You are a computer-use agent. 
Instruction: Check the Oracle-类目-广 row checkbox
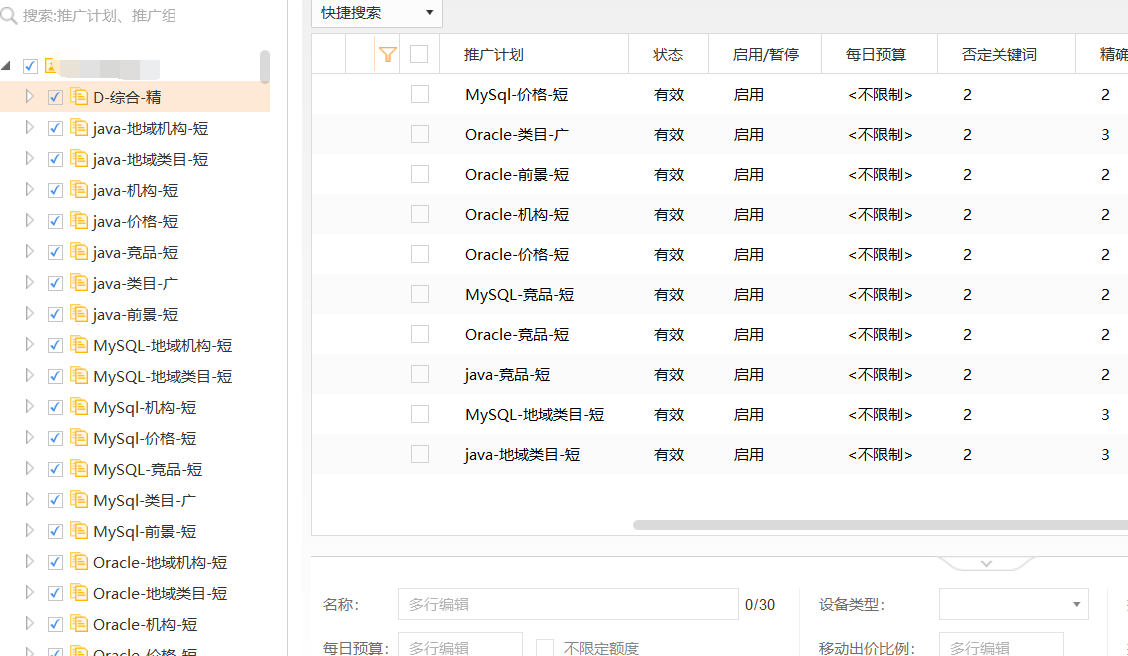click(x=420, y=135)
